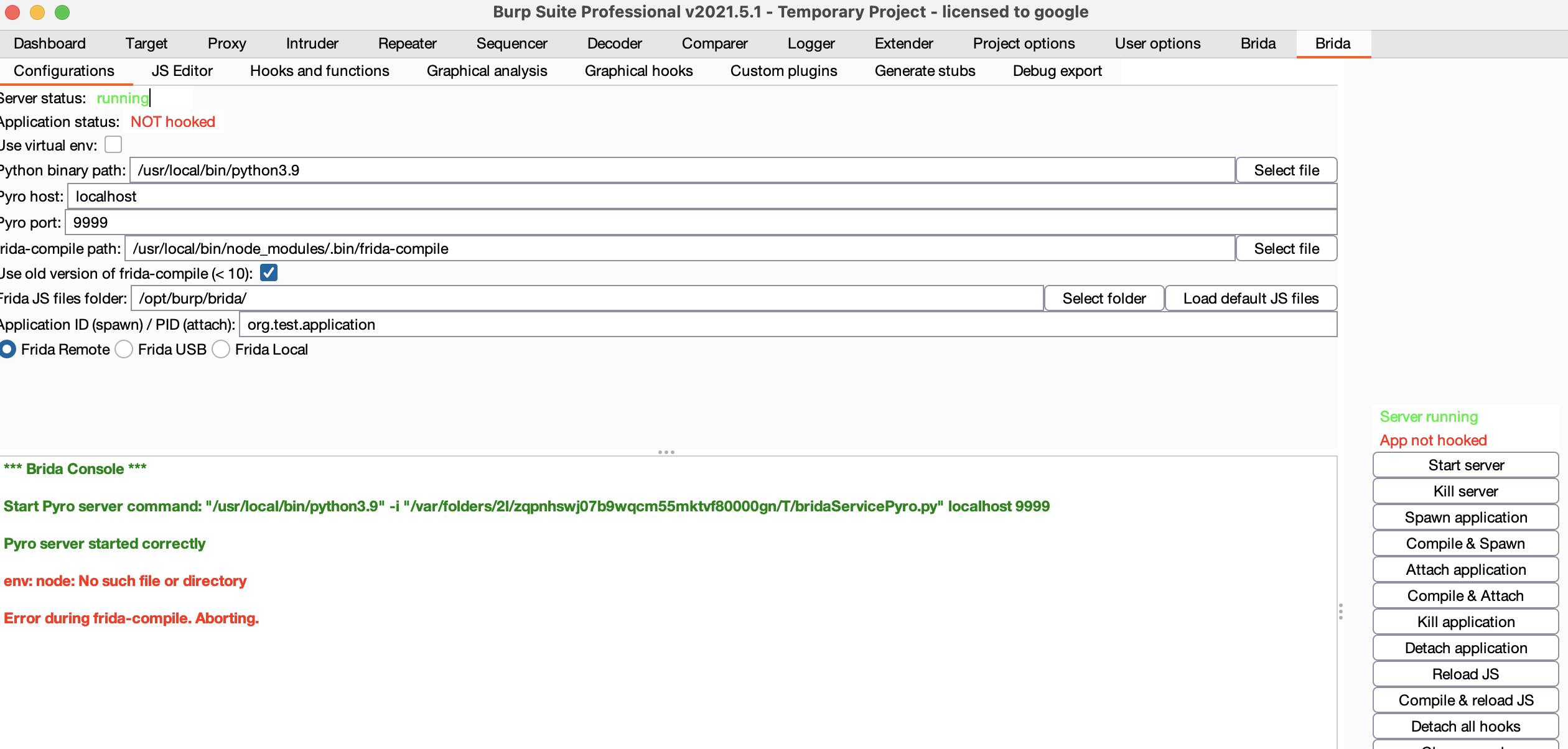Open the Comparer tab

pyautogui.click(x=714, y=44)
